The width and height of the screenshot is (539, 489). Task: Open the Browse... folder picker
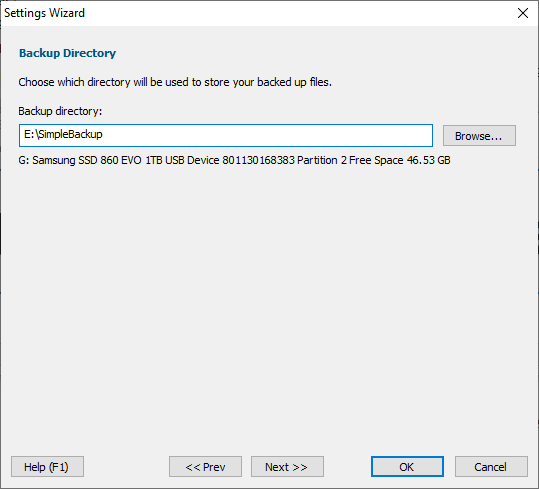pyautogui.click(x=479, y=136)
